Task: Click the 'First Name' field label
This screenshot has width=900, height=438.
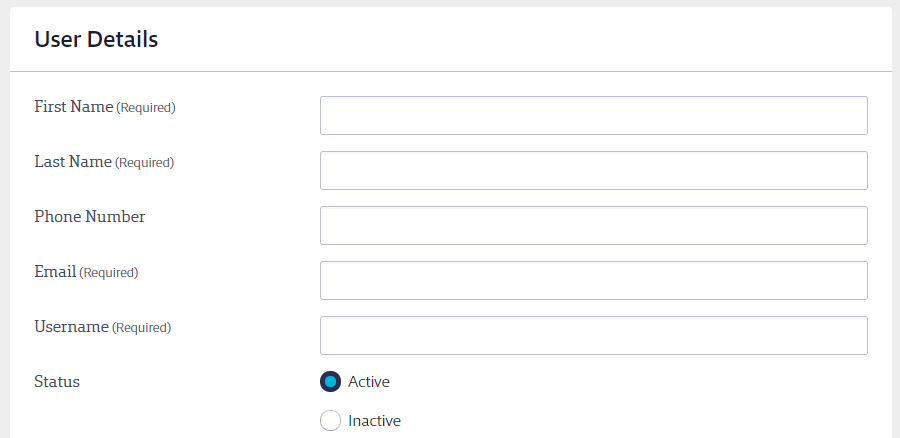Action: (x=74, y=107)
